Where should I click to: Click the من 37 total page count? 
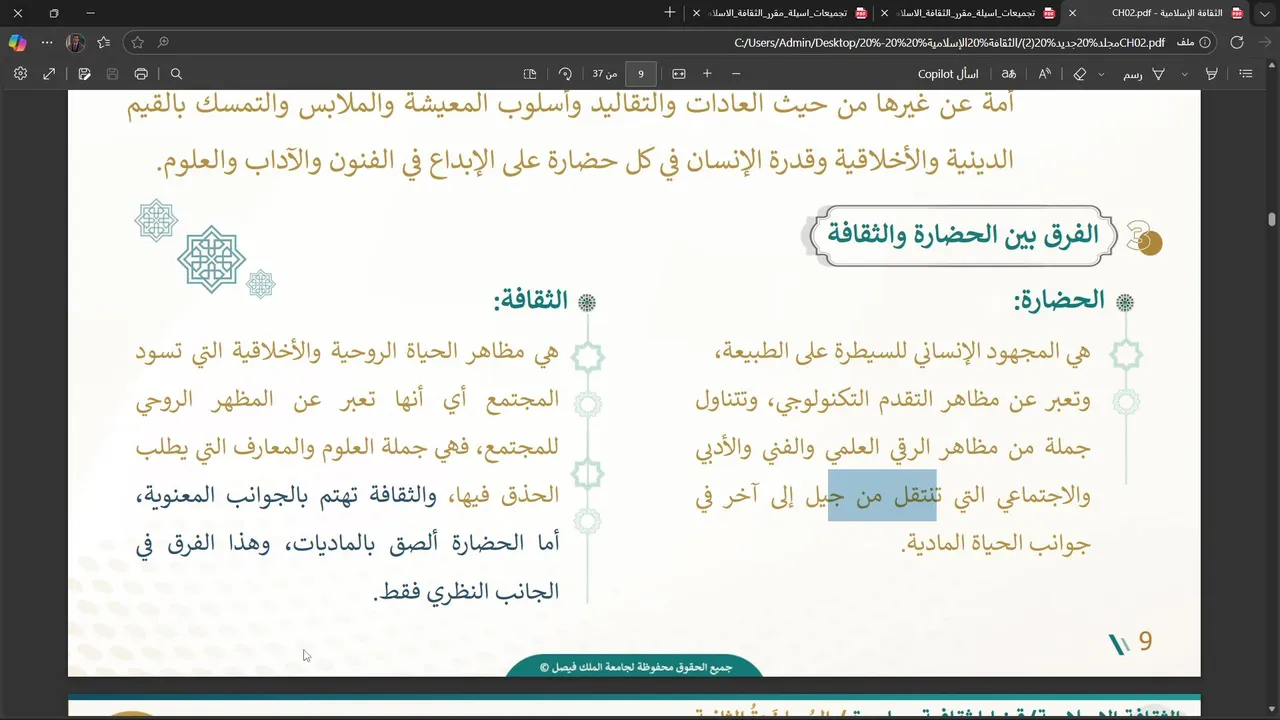point(605,74)
